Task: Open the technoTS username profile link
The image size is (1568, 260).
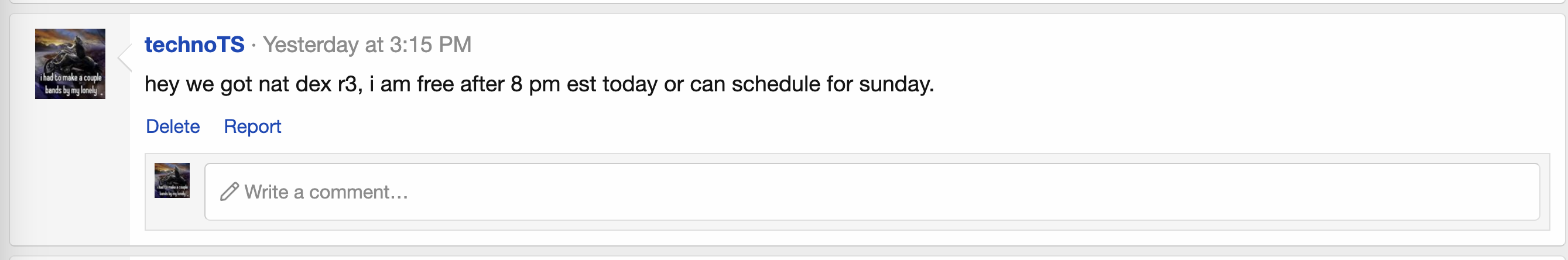Action: [x=194, y=45]
